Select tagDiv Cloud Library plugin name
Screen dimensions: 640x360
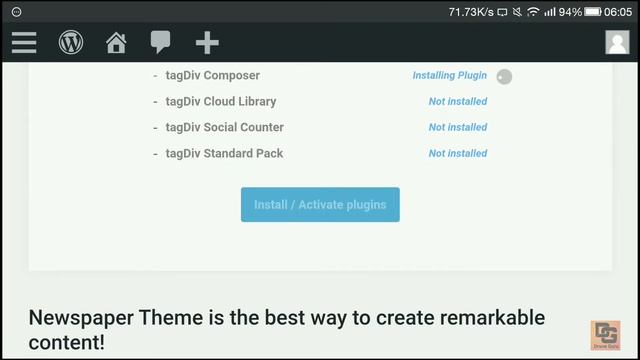pos(221,101)
